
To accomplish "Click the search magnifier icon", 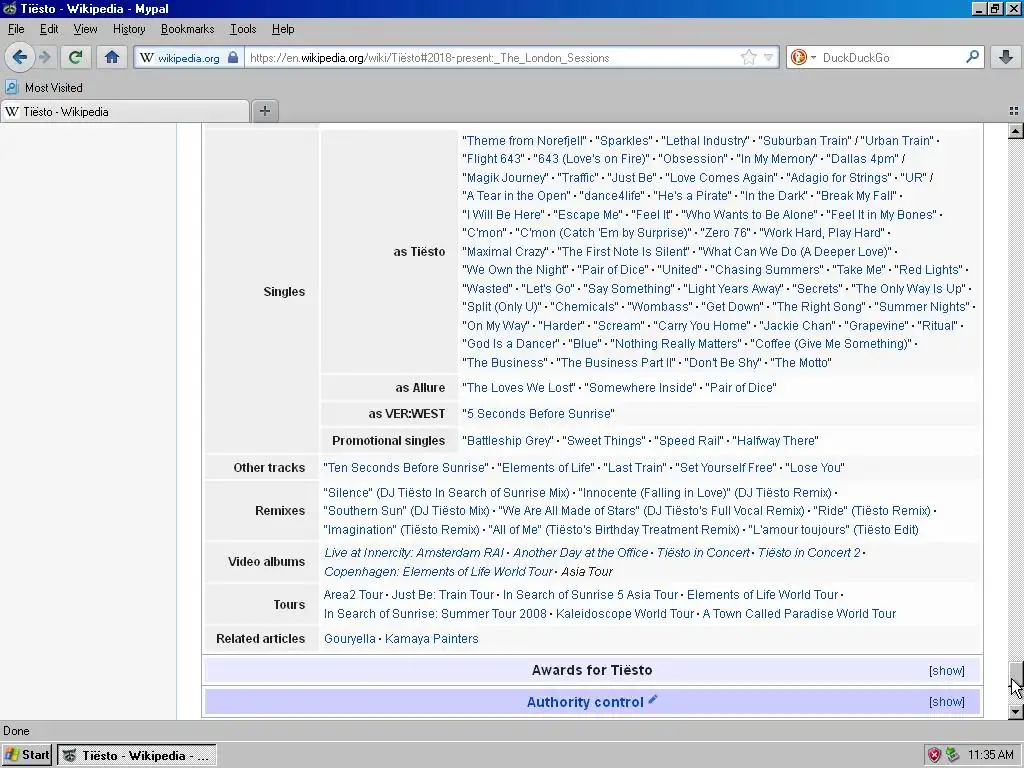I will [x=972, y=57].
